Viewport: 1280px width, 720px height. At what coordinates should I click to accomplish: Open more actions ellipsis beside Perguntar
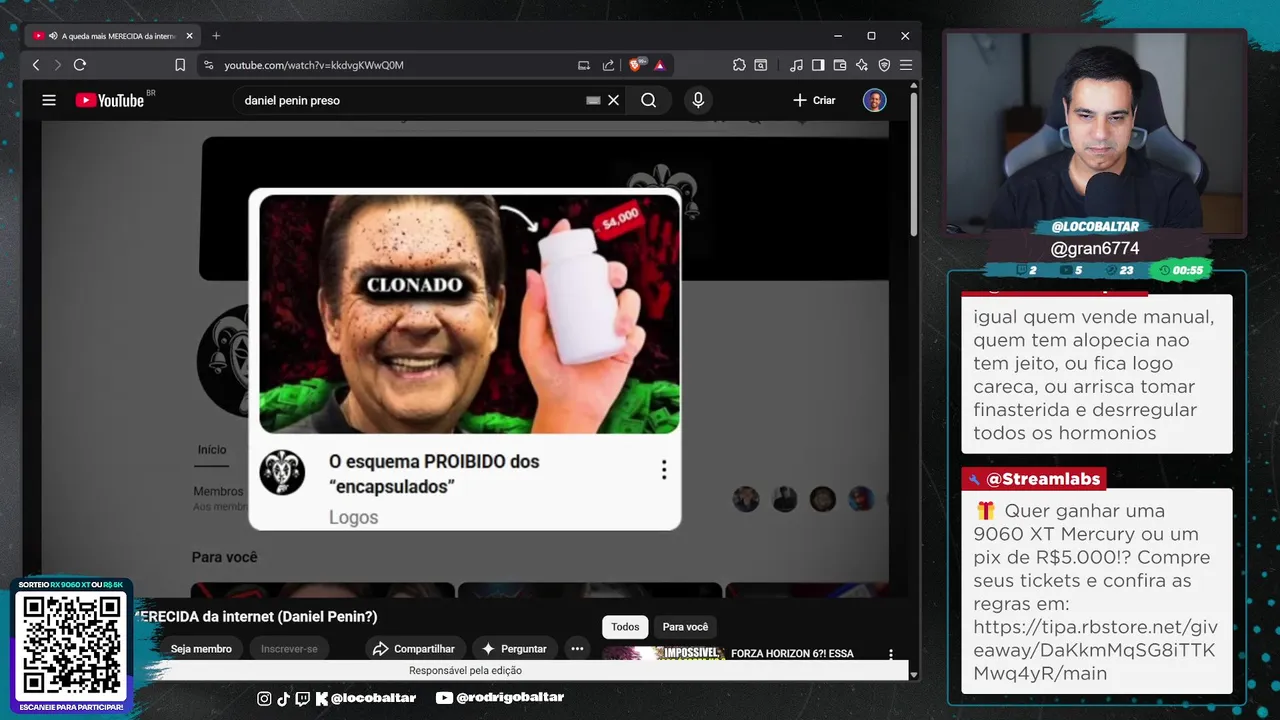coord(577,649)
